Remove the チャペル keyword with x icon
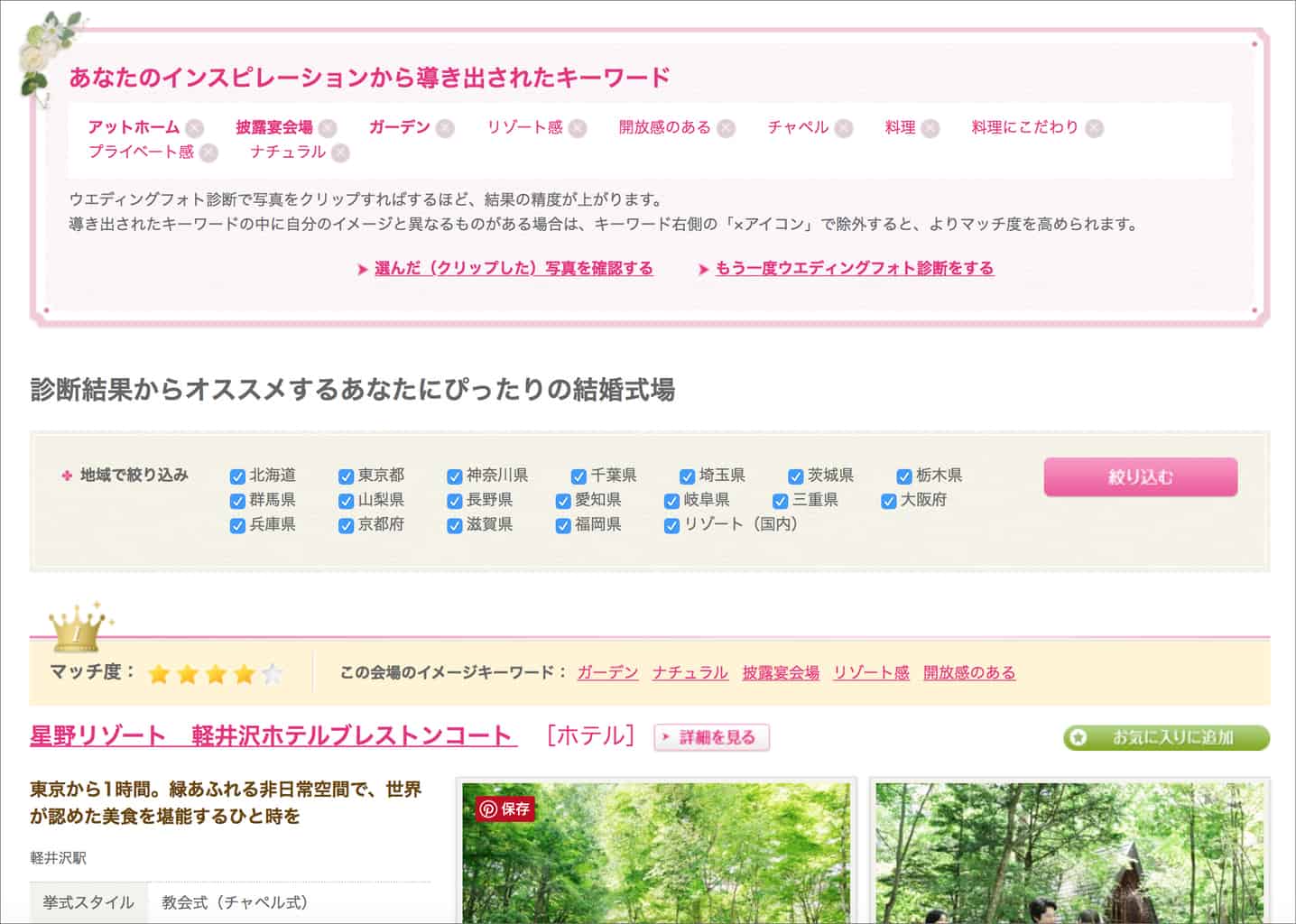The width and height of the screenshot is (1296, 924). pos(844,128)
